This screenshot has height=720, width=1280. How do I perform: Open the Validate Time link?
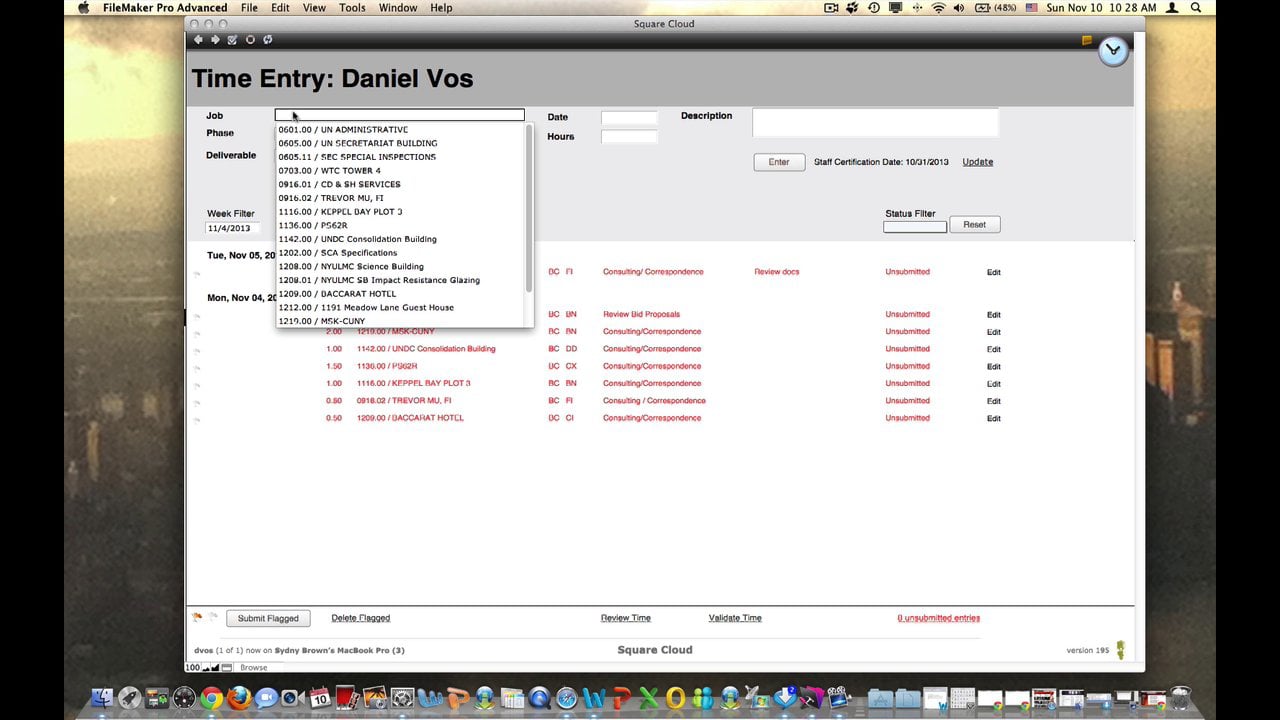(x=735, y=618)
